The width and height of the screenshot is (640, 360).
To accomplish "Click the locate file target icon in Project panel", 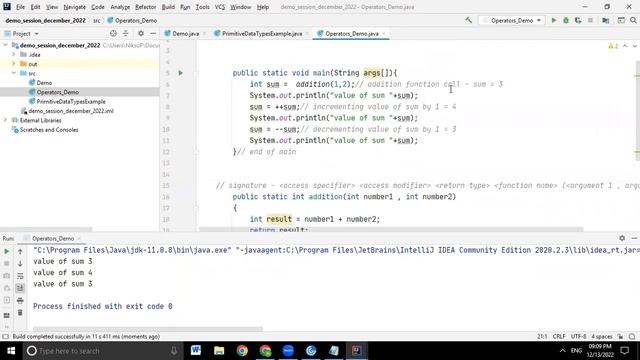I will click(113, 33).
